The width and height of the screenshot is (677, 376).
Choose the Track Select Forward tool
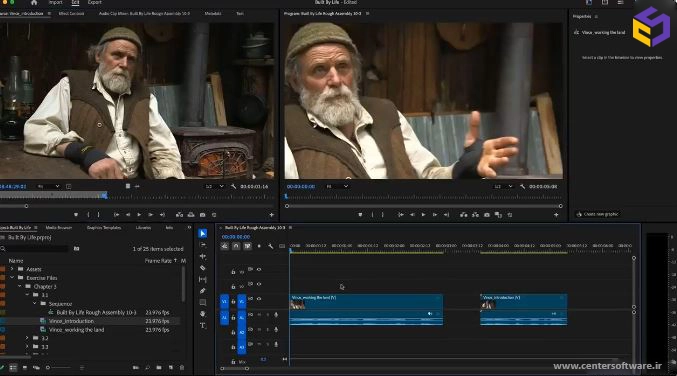202,245
